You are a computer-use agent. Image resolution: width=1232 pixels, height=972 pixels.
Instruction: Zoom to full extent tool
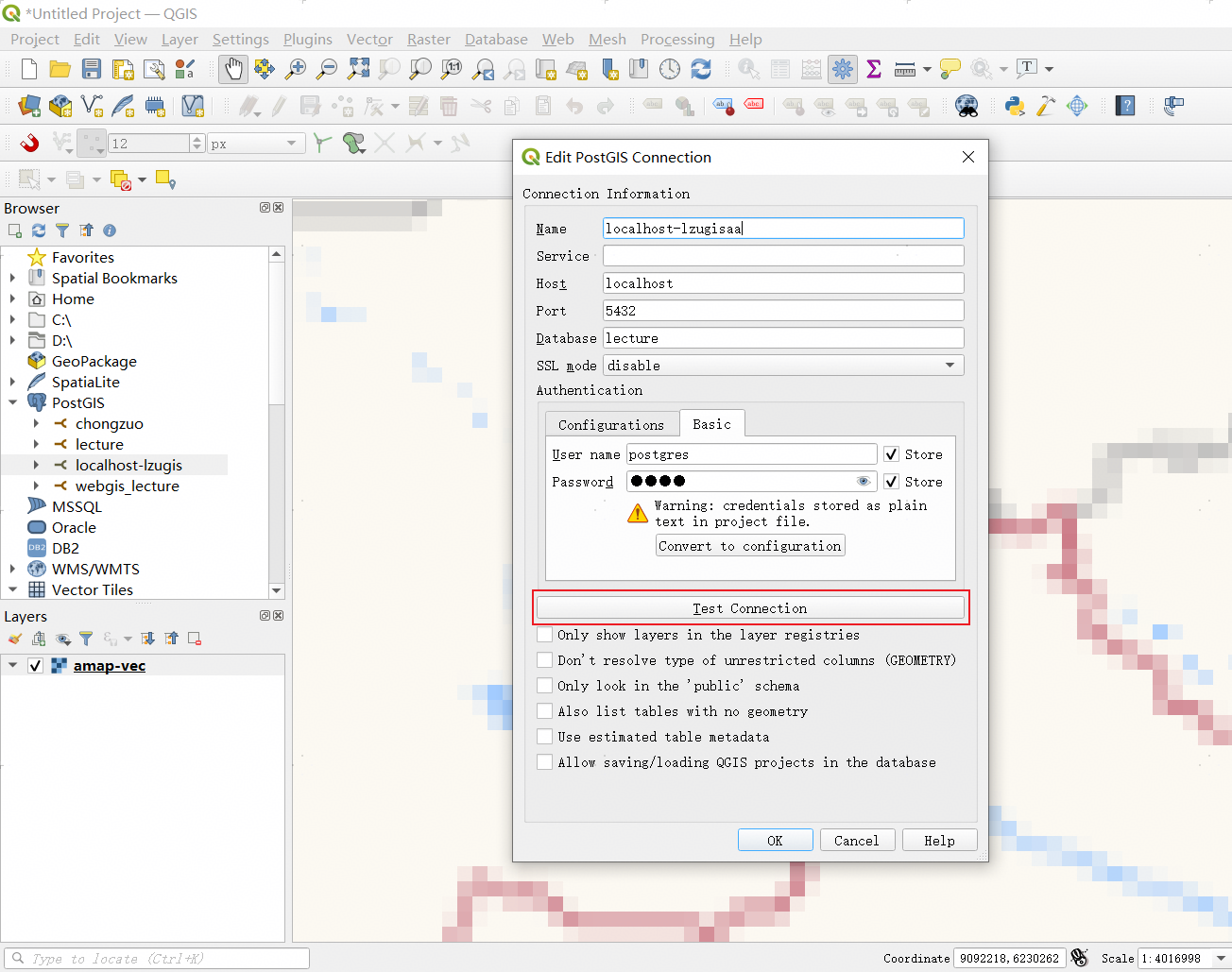click(358, 69)
